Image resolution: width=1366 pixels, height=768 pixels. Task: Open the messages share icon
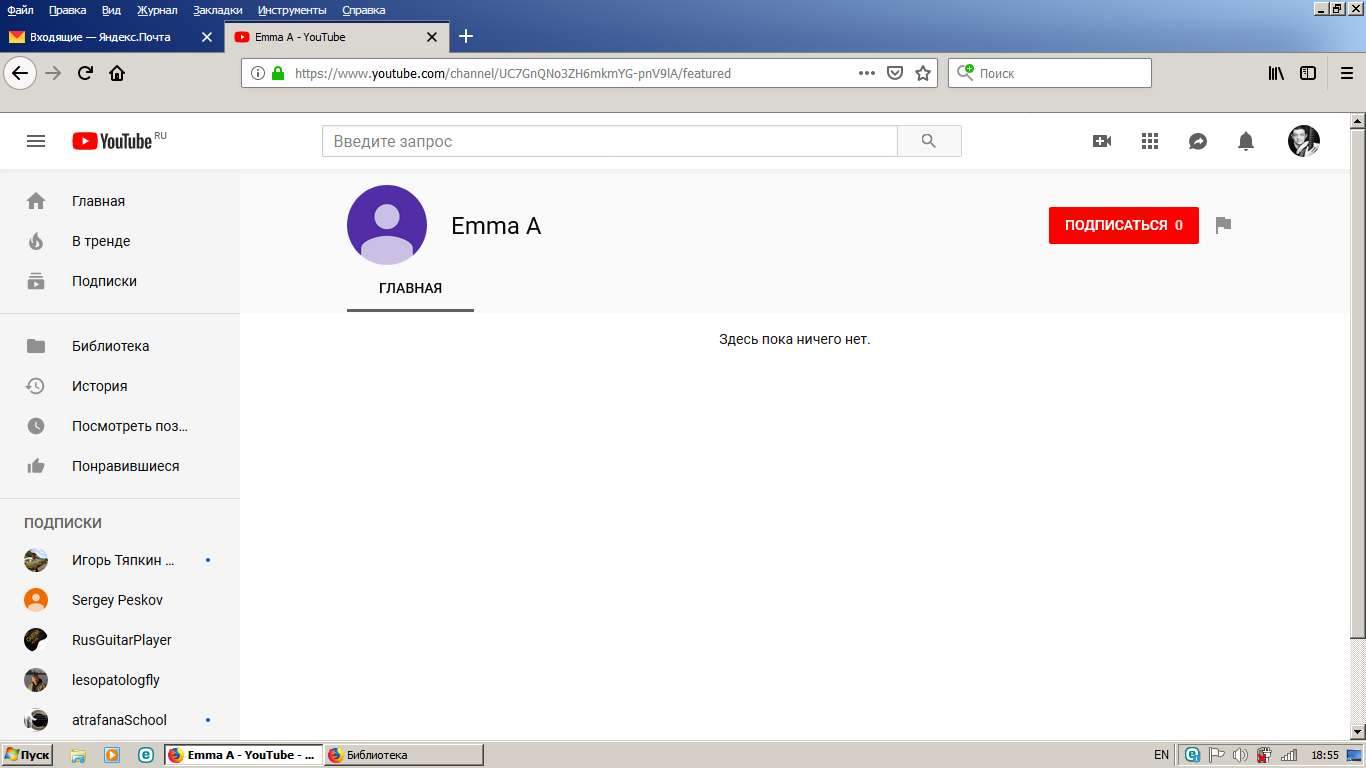(1198, 141)
